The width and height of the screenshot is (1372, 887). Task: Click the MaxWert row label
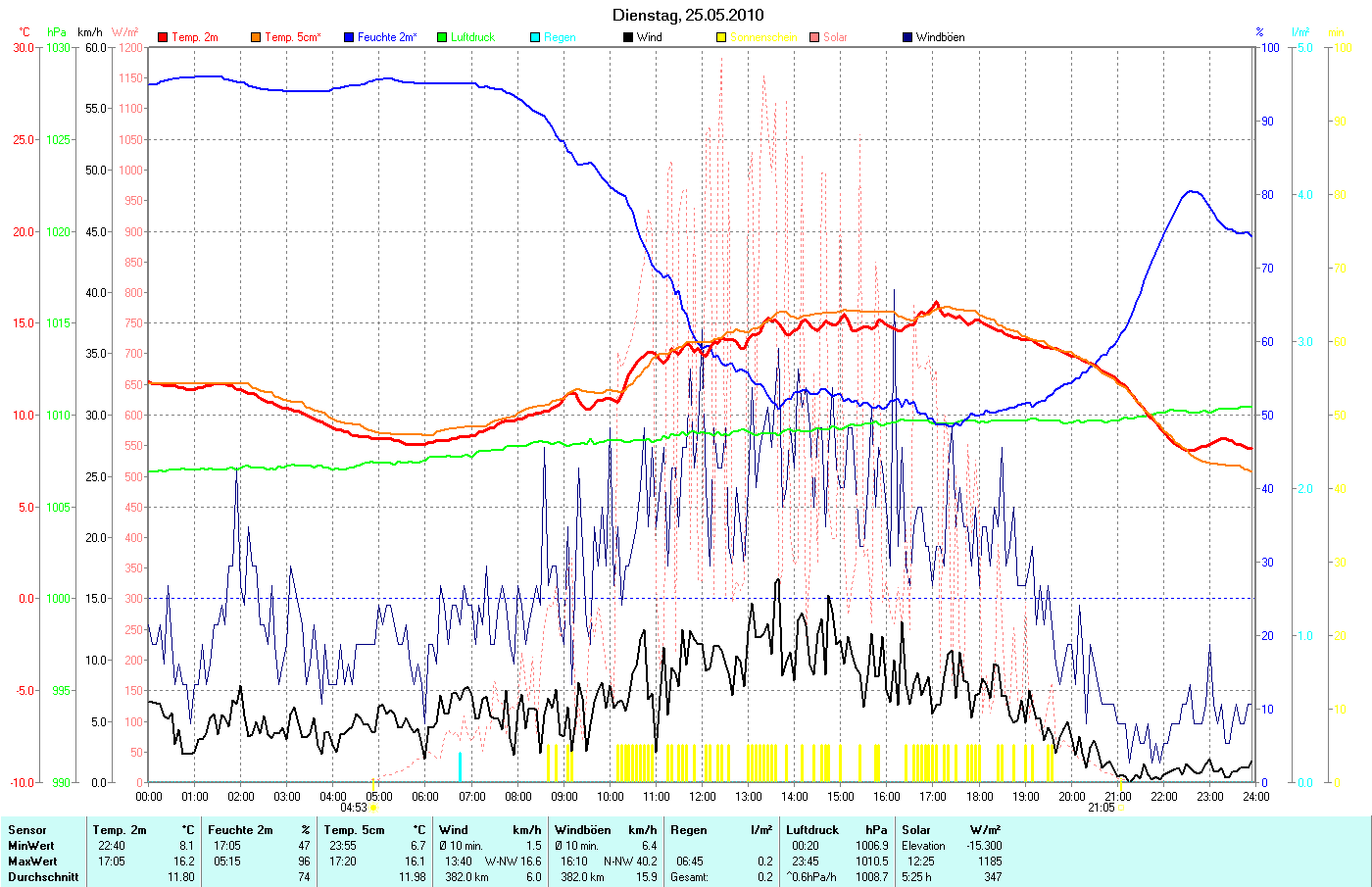(32, 862)
